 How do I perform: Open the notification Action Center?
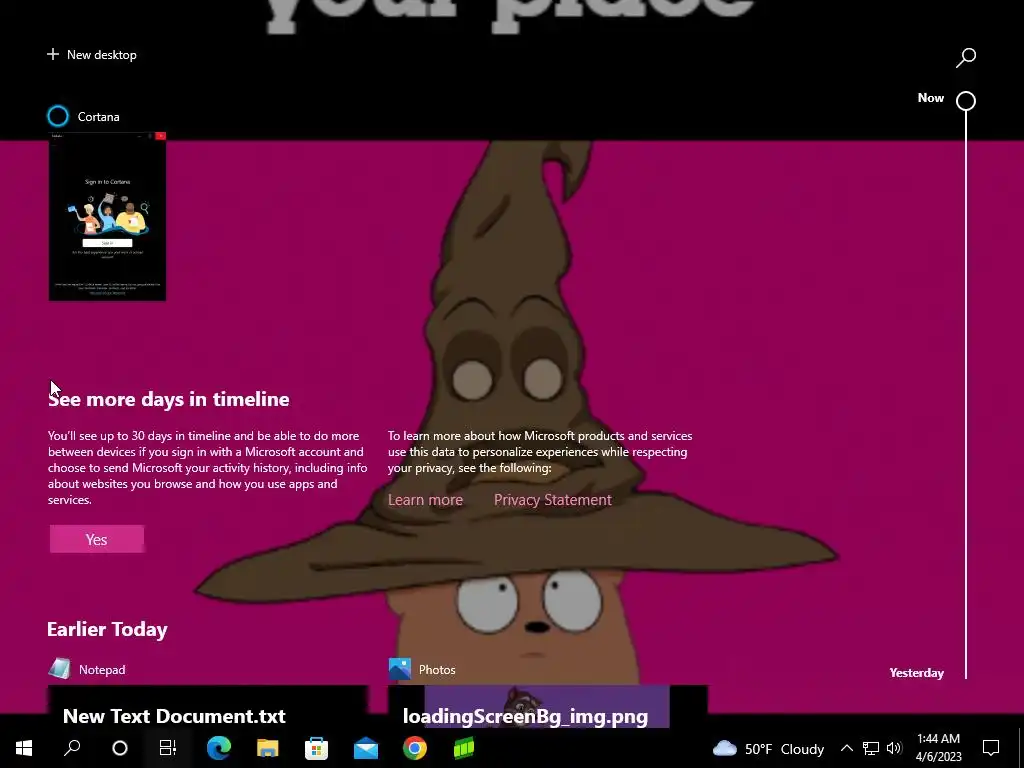(991, 748)
